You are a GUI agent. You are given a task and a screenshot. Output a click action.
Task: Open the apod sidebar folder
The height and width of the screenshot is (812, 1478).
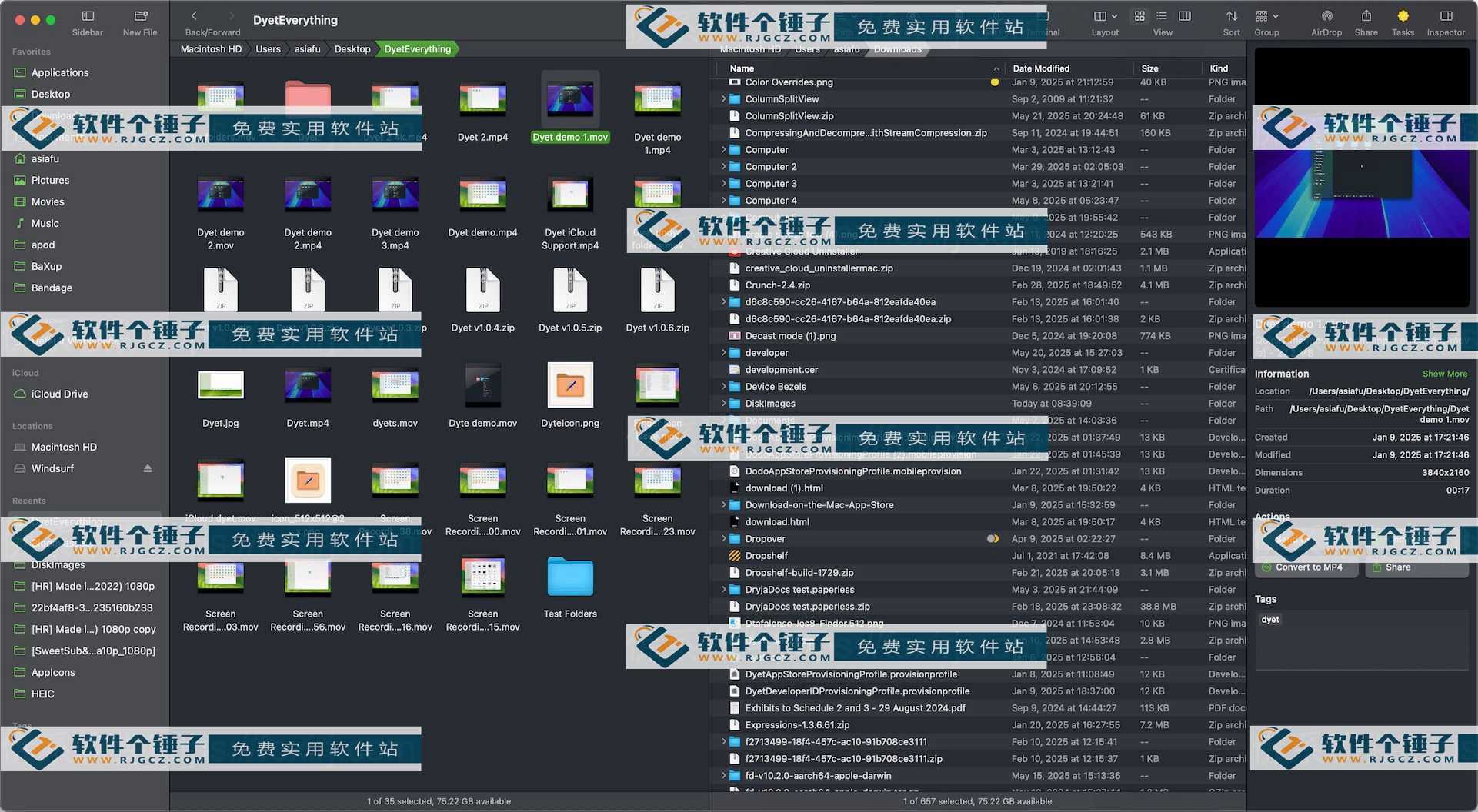tap(43, 245)
